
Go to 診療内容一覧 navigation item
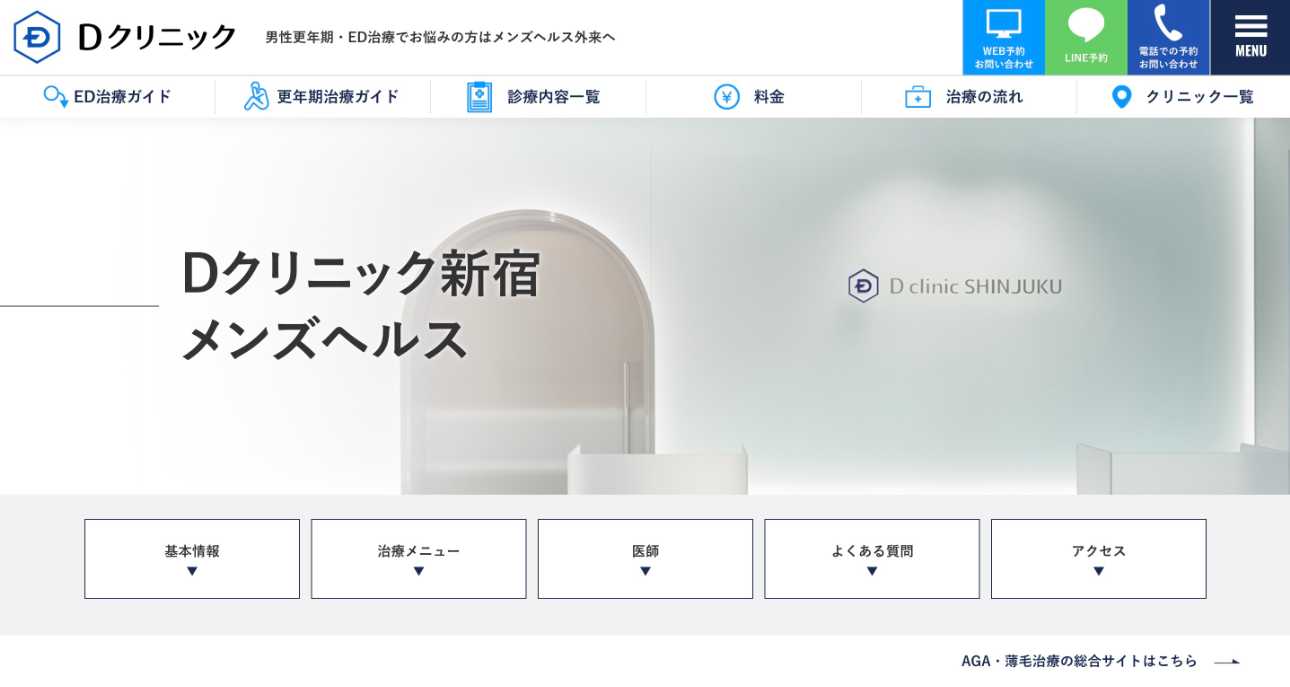click(x=538, y=97)
